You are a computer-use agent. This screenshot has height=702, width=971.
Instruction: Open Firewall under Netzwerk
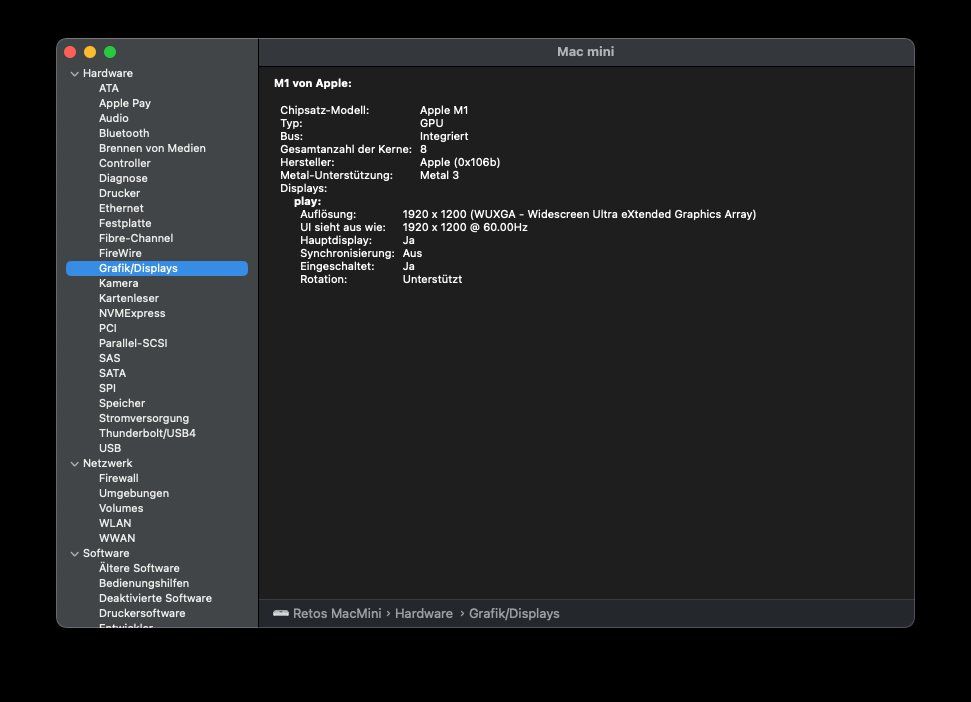(118, 479)
